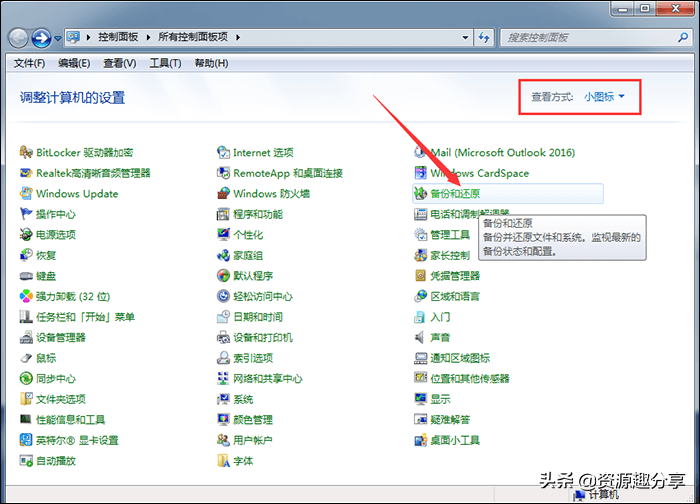Expand the arrow after 所有控制面板项 breadcrumb

coord(238,37)
